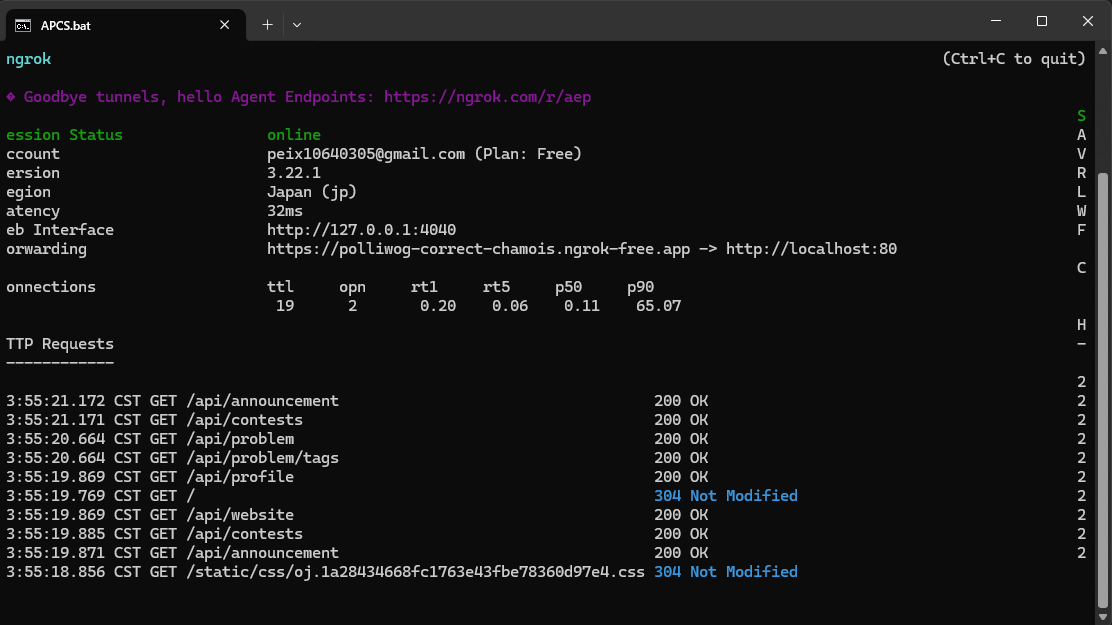Viewport: 1112px width, 625px height.
Task: Maximize the terminal window
Action: click(1042, 21)
